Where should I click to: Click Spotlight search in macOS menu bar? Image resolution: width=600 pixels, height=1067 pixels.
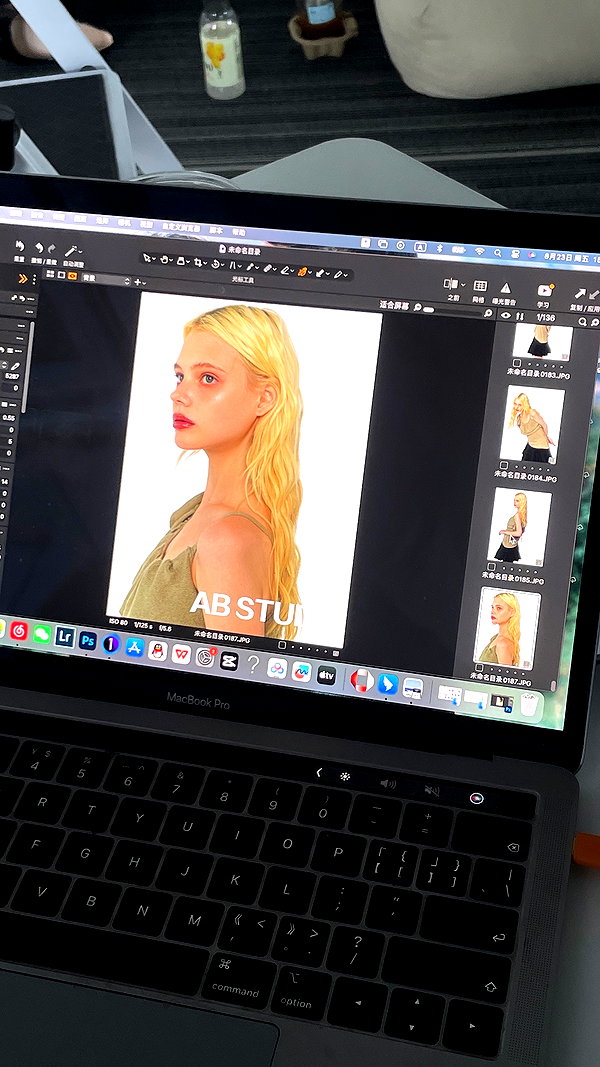pos(497,252)
